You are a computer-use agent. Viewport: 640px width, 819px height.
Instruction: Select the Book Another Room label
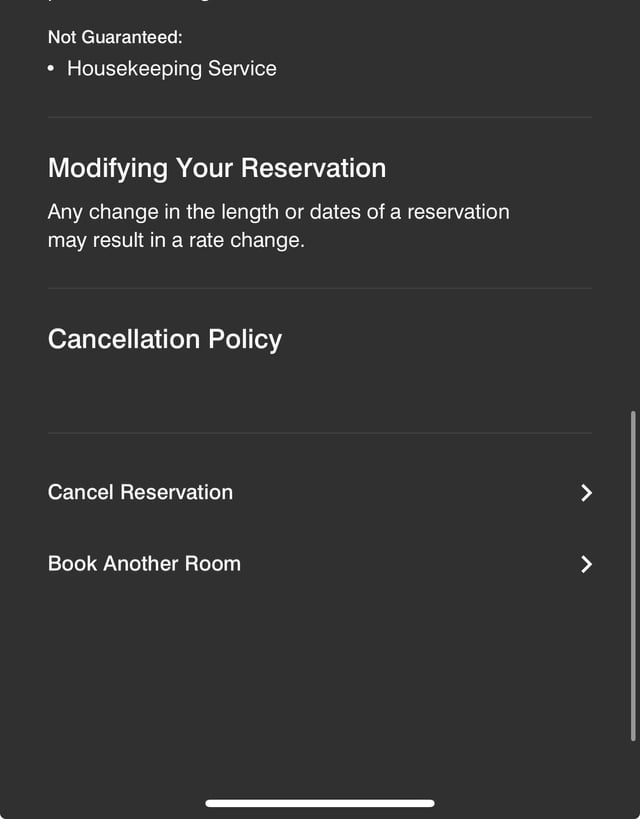coord(144,564)
